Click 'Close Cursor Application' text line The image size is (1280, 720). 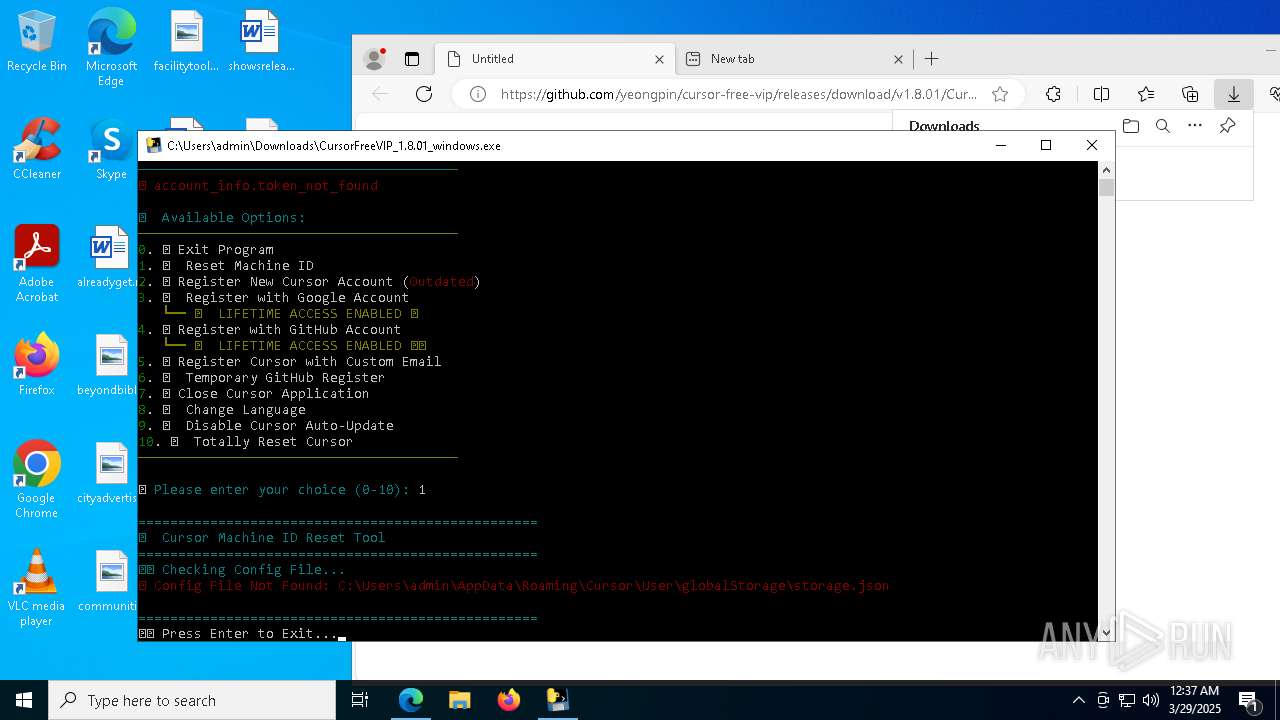(x=273, y=394)
